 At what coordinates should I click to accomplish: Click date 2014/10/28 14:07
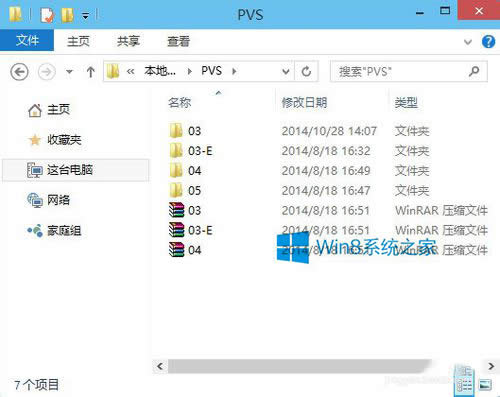click(329, 131)
